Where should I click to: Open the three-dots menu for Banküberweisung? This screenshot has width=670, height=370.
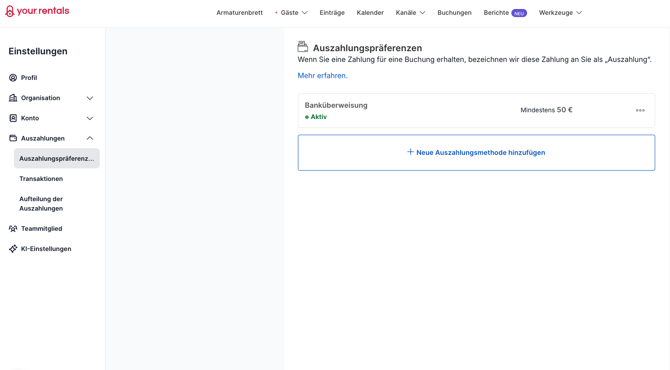640,110
